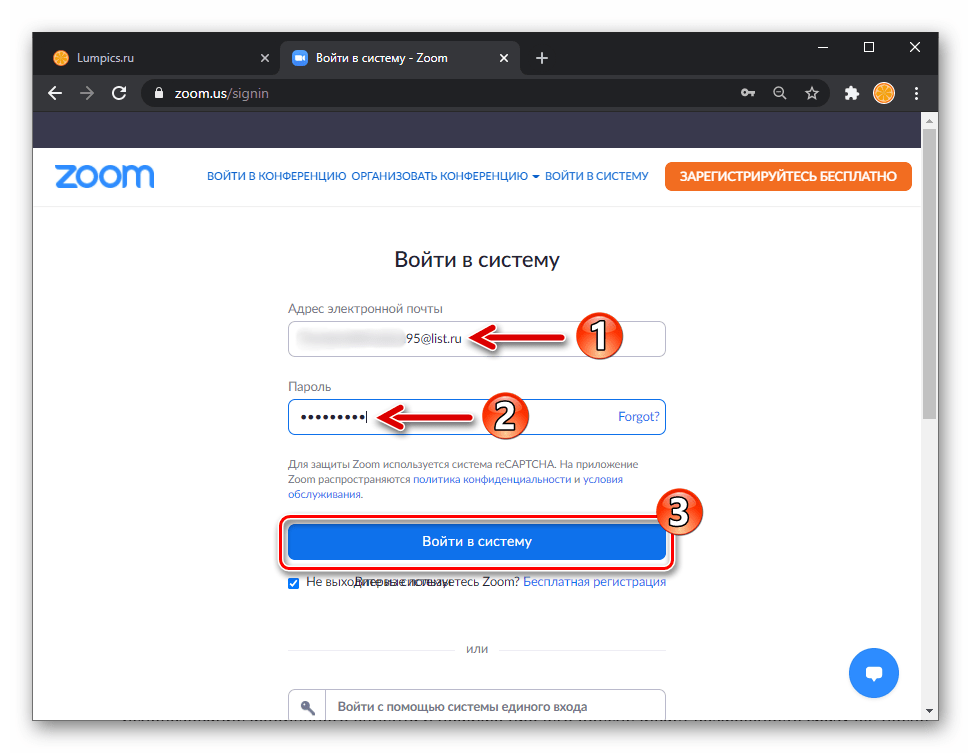Click the 'Forgot?' password link
The width and height of the screenshot is (971, 753).
point(638,417)
